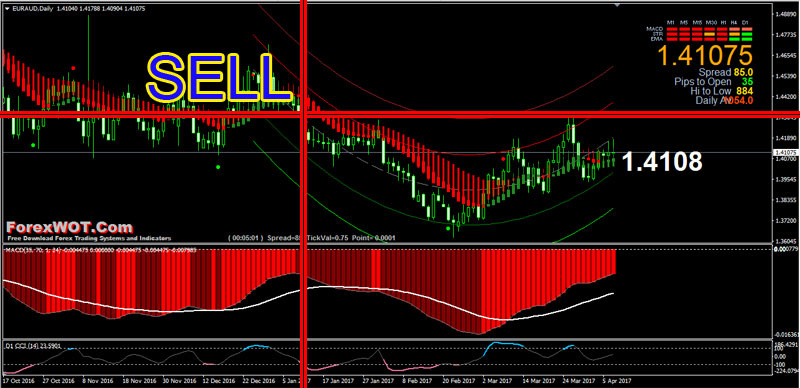800x388 pixels.
Task: Click the green STR bar under D1
Action: tap(747, 34)
